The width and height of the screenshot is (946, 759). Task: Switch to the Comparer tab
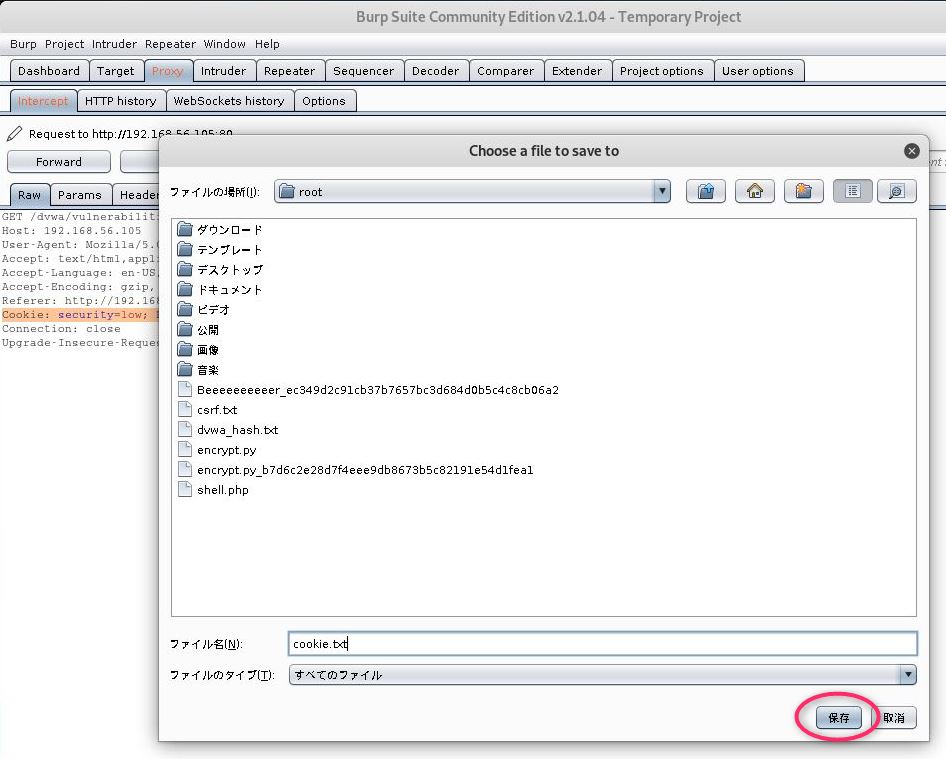pyautogui.click(x=506, y=71)
